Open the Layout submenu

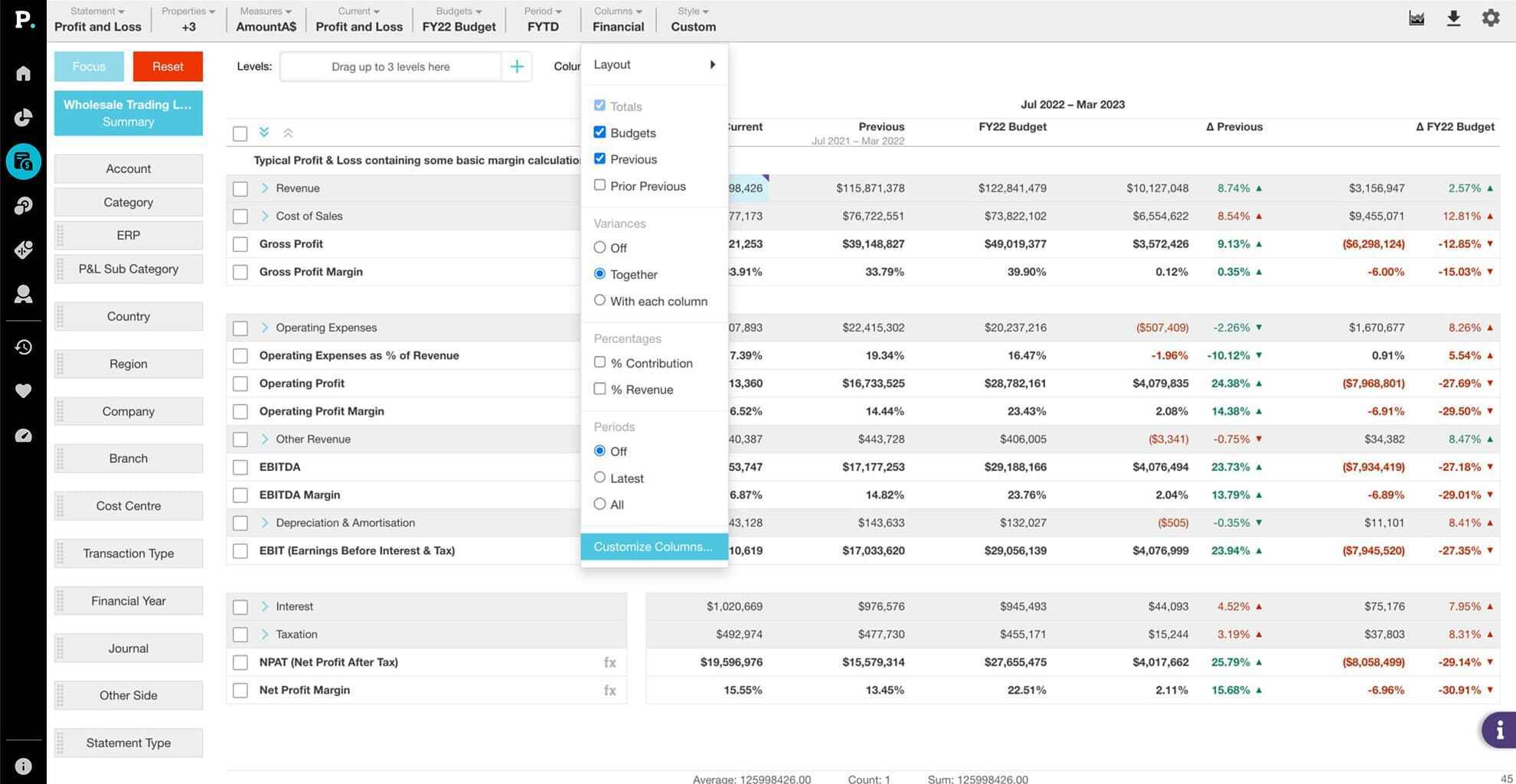pos(654,65)
